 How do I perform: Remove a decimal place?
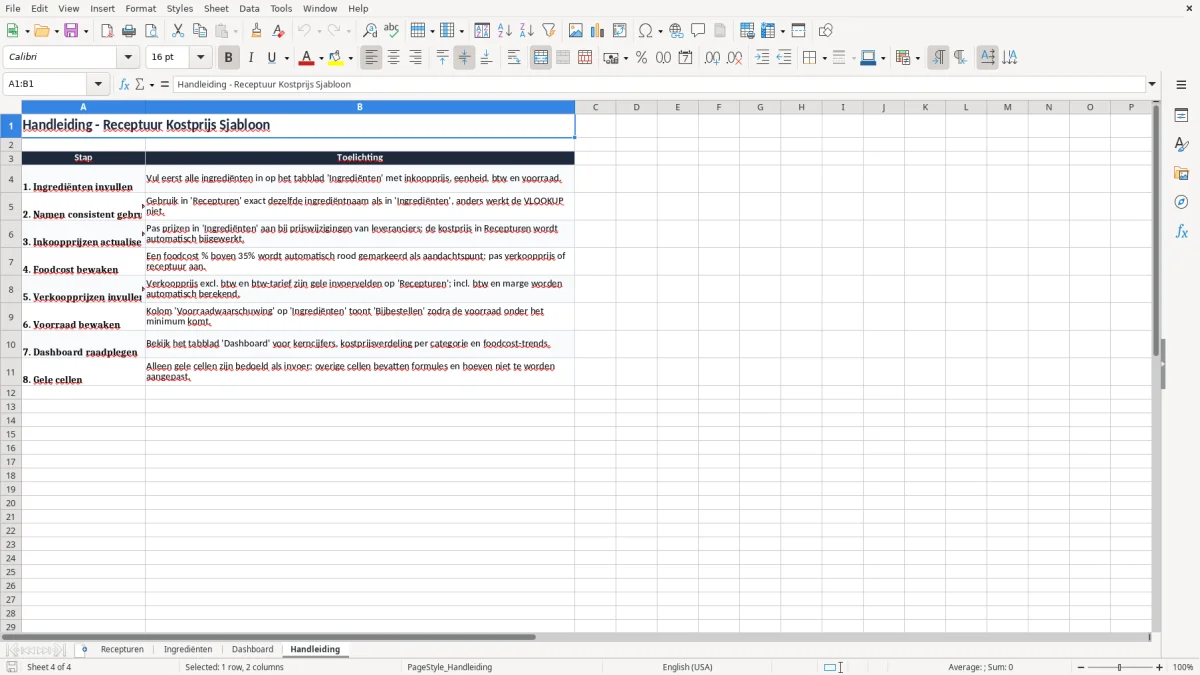click(x=735, y=58)
